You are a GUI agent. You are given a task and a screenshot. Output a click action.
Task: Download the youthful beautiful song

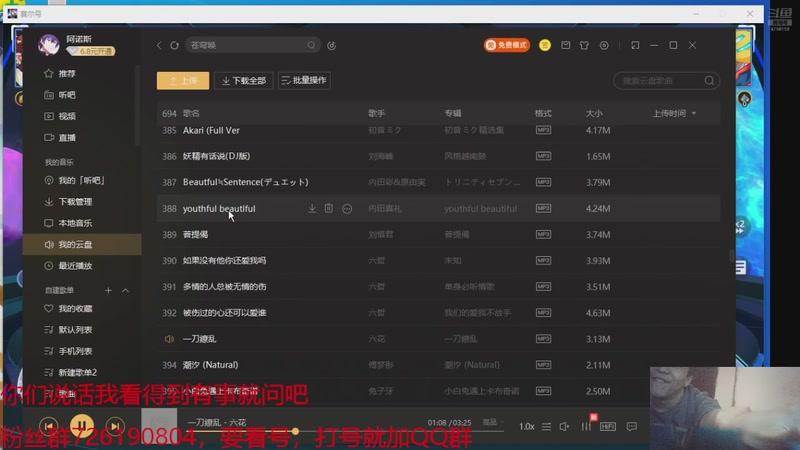click(312, 209)
